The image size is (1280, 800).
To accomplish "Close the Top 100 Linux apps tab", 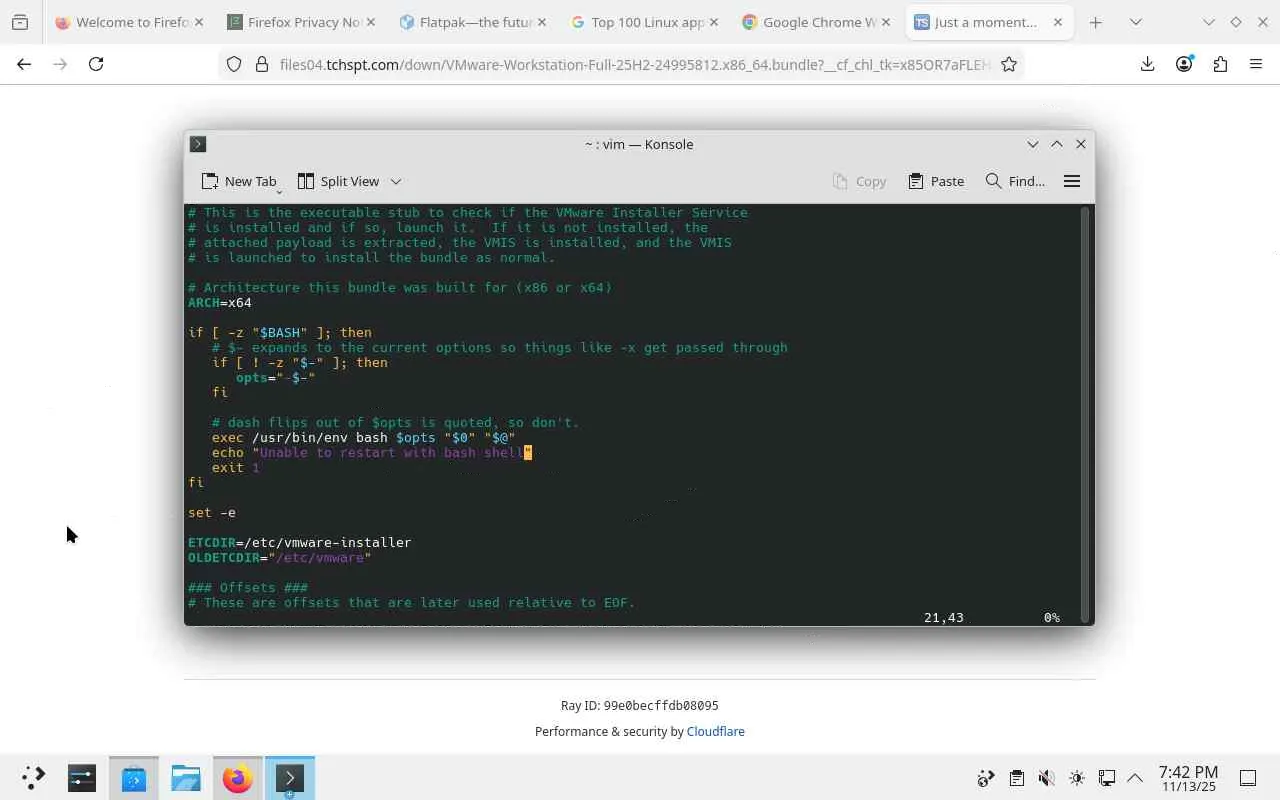I will tap(714, 22).
